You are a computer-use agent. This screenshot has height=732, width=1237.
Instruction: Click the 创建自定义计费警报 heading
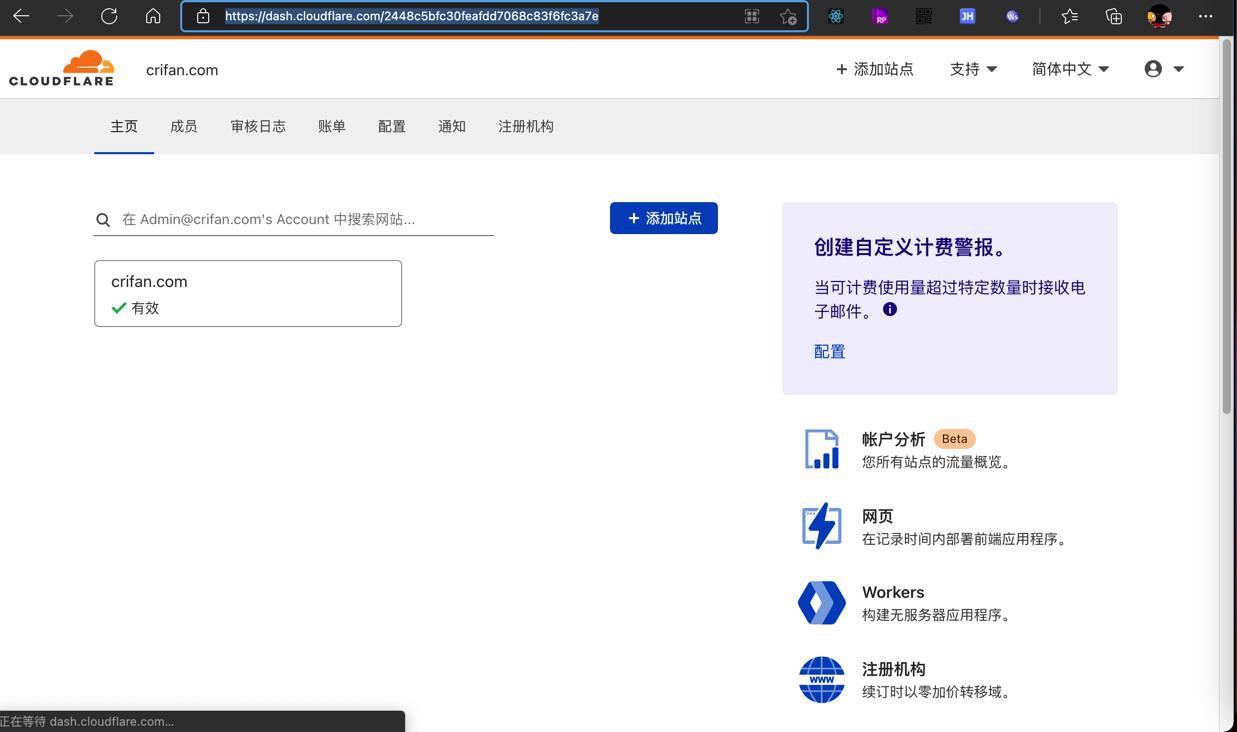click(912, 247)
